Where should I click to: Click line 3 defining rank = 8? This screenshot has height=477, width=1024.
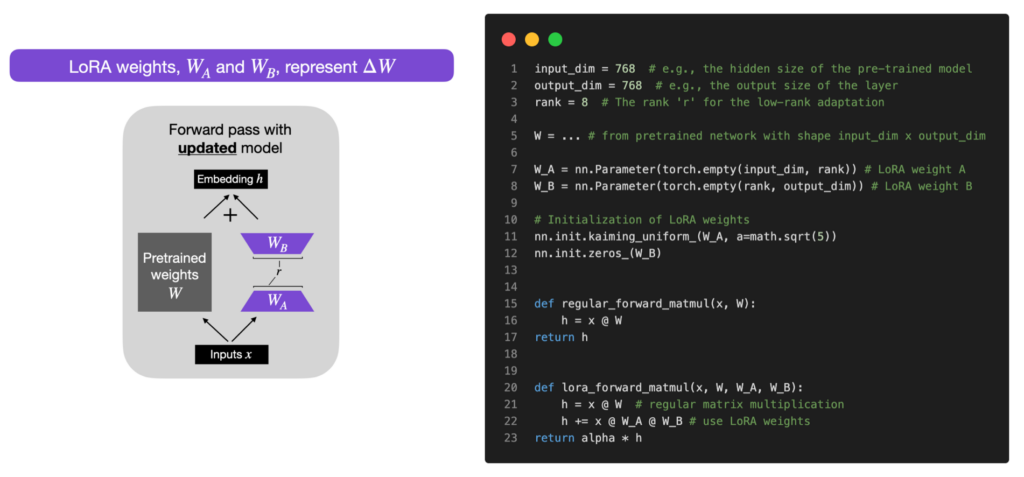709,102
